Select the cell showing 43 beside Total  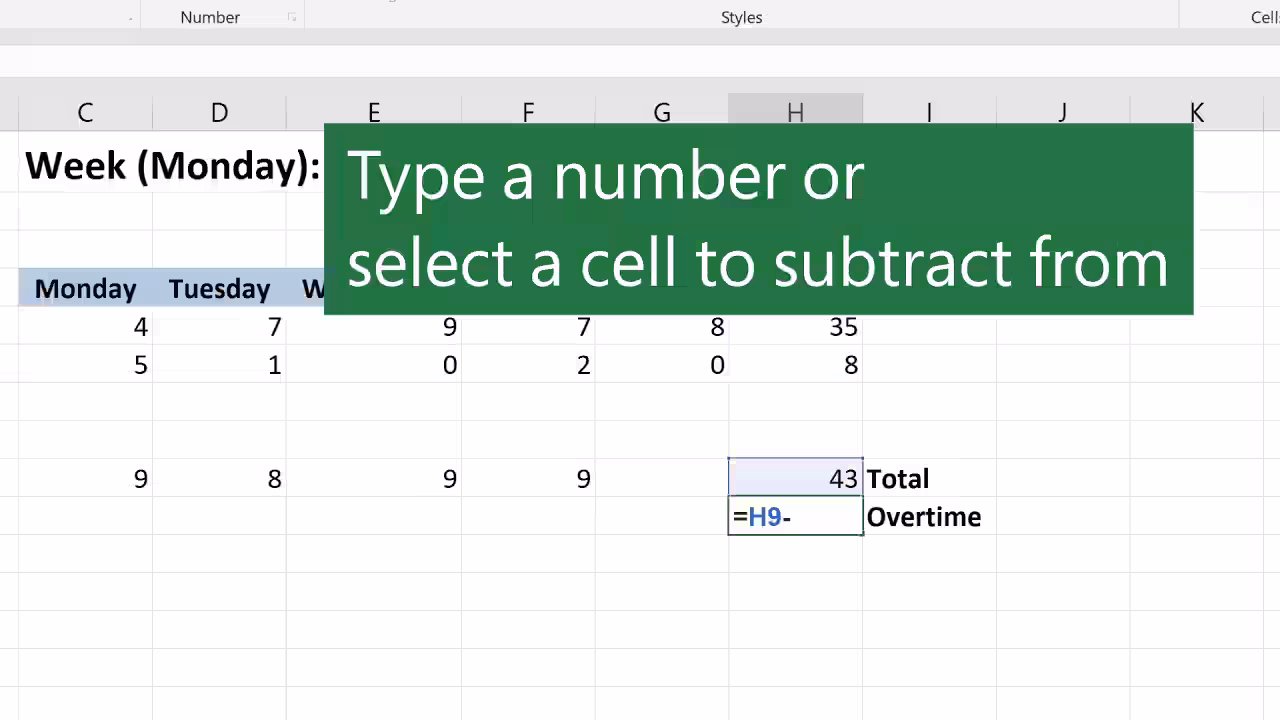(x=795, y=479)
